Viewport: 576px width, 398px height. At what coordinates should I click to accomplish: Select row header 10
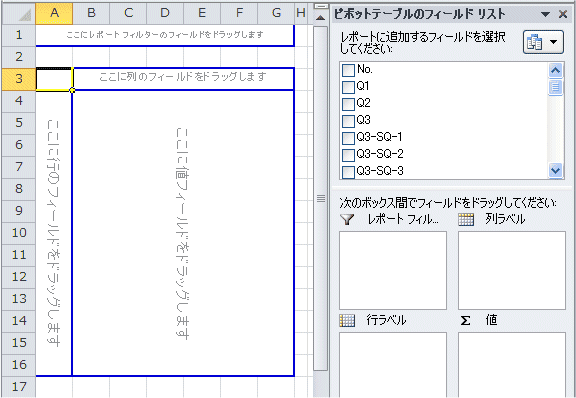coord(19,233)
